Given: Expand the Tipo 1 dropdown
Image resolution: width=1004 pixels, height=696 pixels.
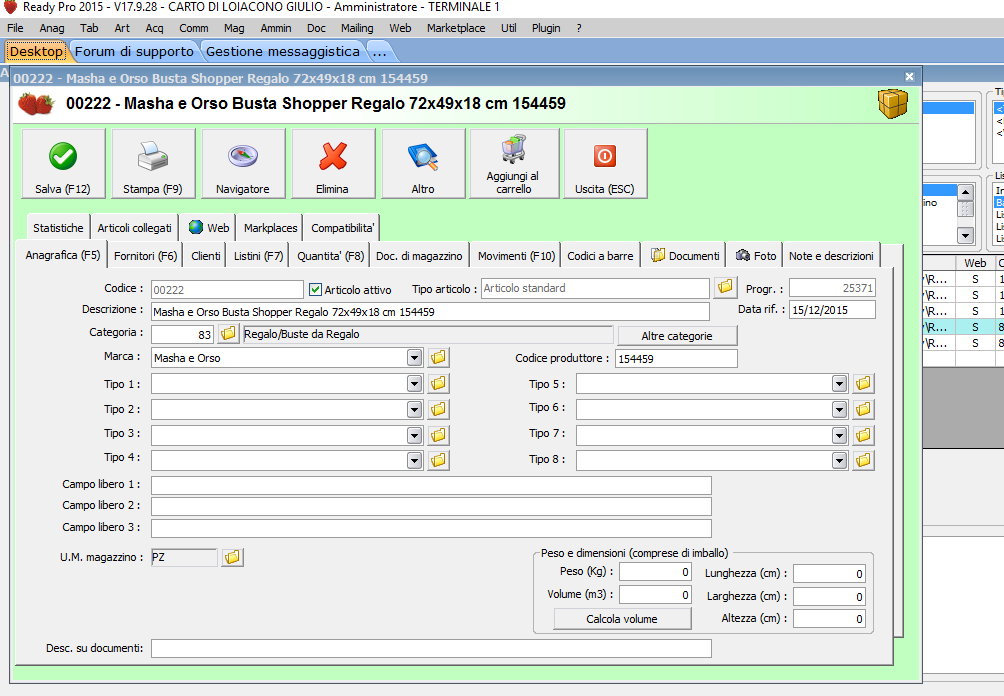Looking at the screenshot, I should (x=414, y=384).
